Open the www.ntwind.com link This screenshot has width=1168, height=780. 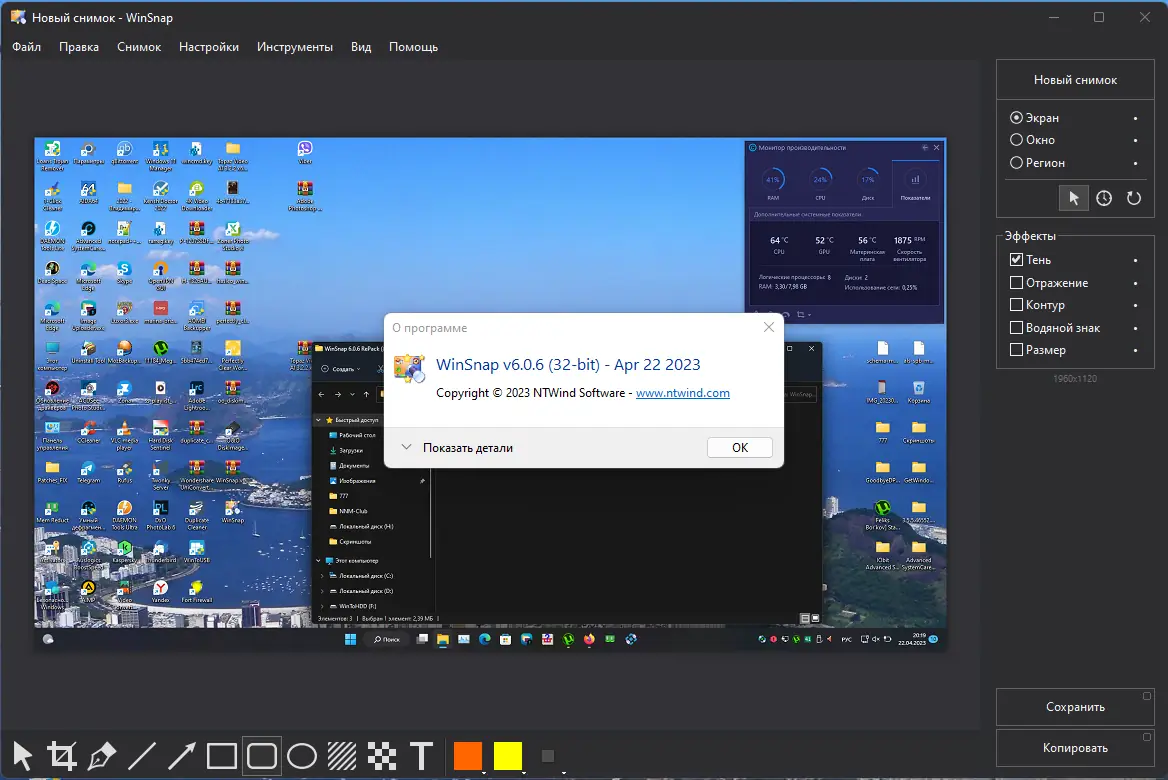[x=682, y=393]
